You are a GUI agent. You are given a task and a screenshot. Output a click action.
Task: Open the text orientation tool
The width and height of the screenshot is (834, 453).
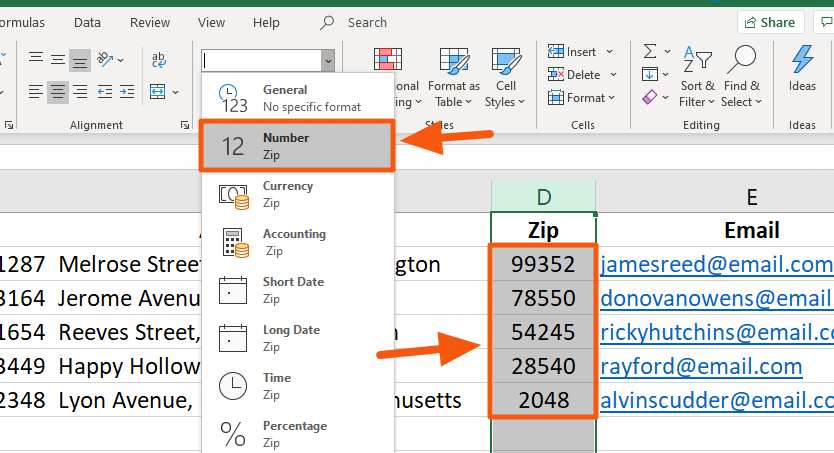pyautogui.click(x=106, y=60)
